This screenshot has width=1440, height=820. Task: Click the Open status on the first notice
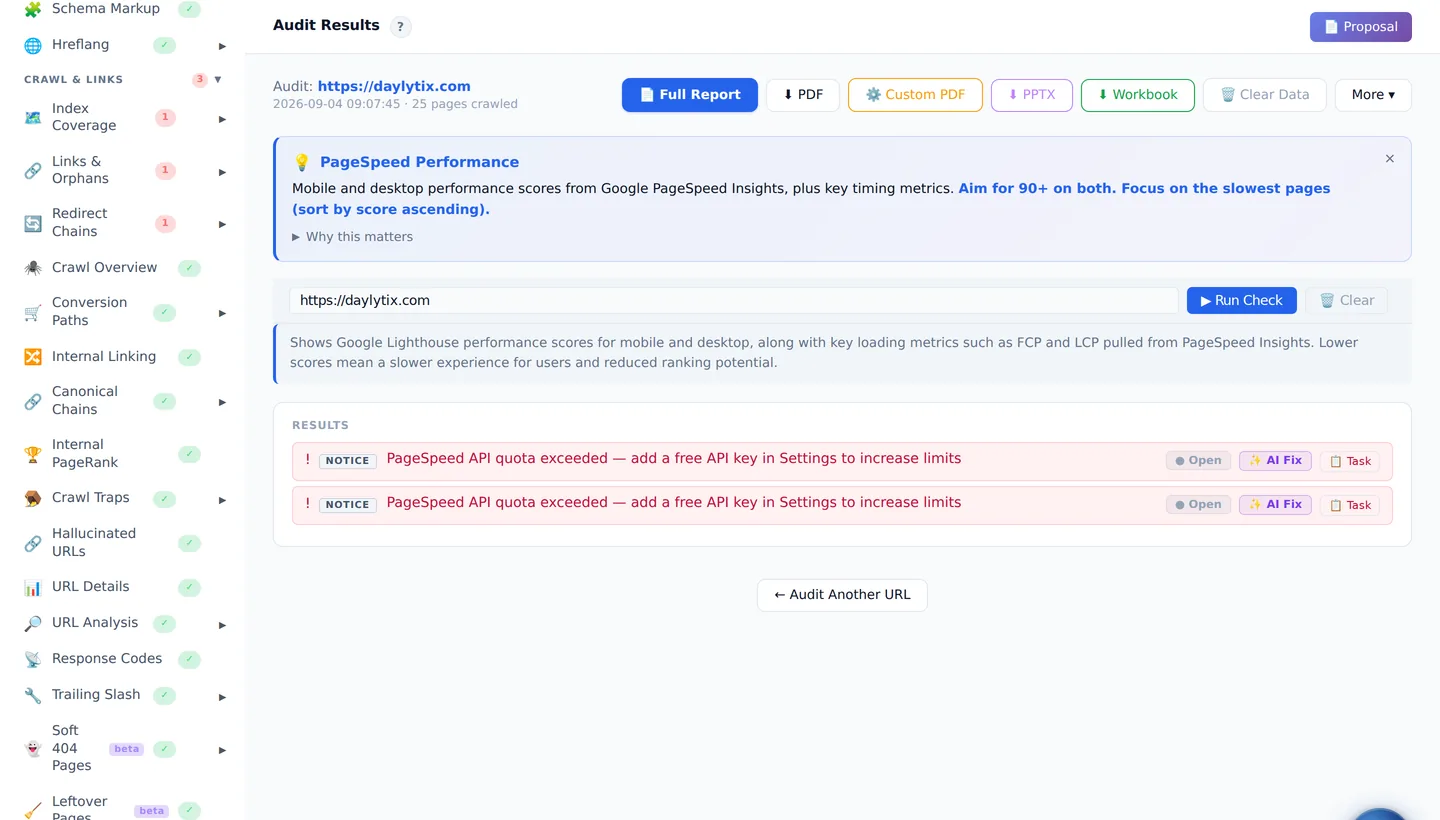point(1198,461)
